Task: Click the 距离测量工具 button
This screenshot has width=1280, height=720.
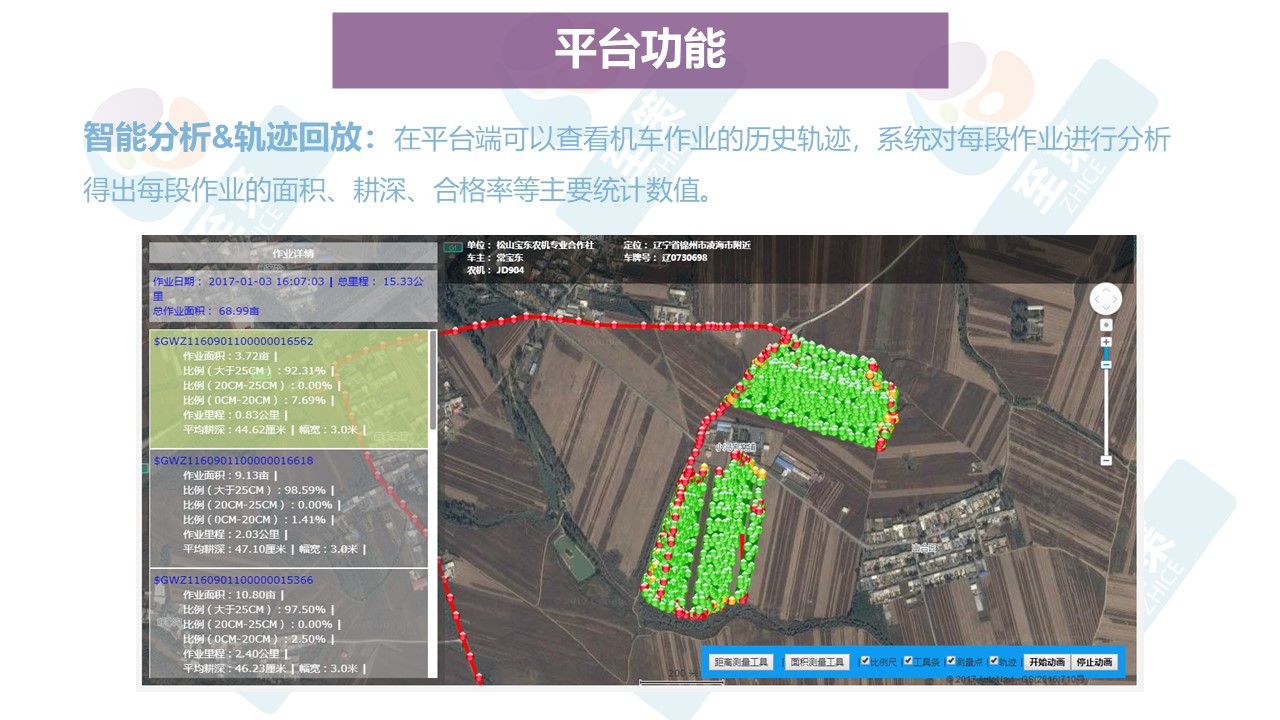Action: tap(741, 662)
